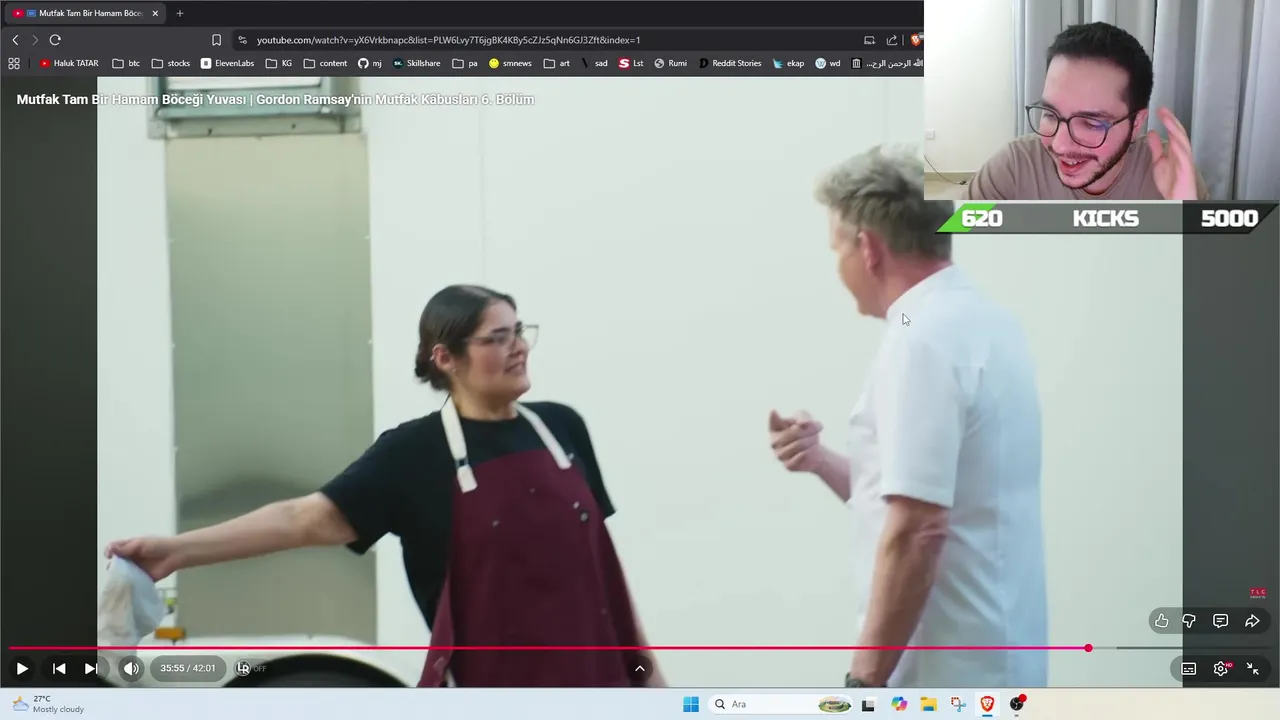This screenshot has height=720, width=1280.
Task: Like the video with thumbs up
Action: (1161, 621)
